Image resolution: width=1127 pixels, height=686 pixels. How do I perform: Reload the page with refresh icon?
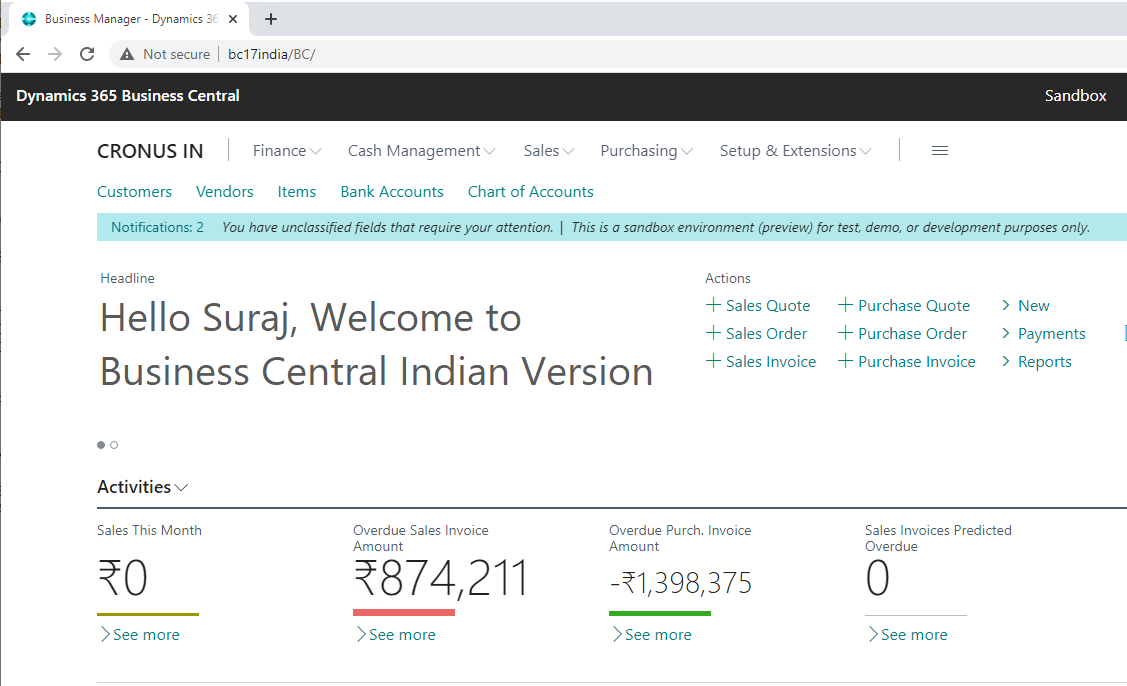pos(87,54)
